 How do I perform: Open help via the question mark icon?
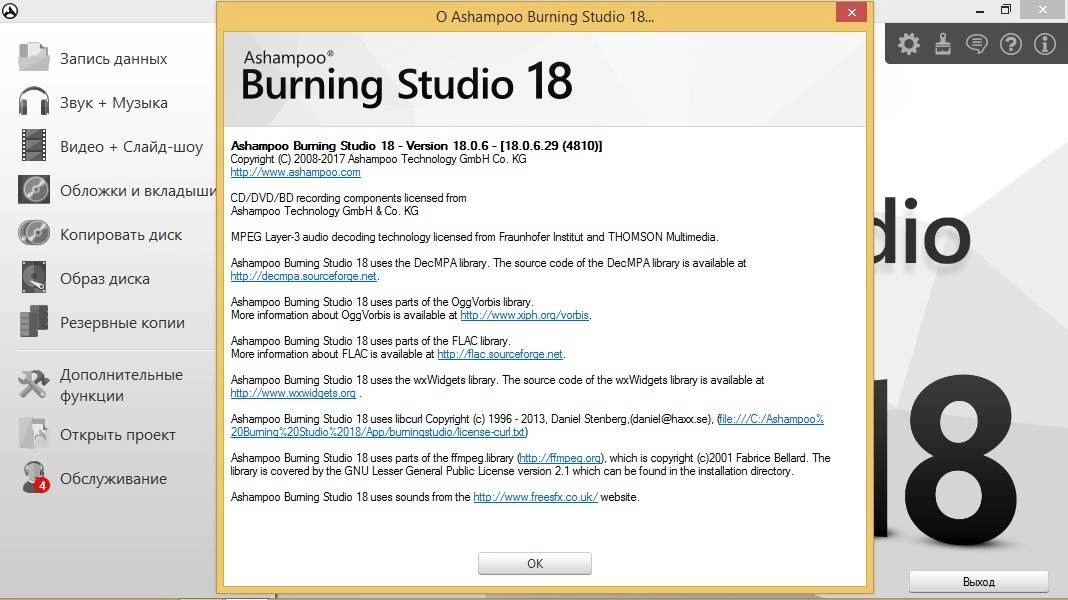coord(1011,44)
